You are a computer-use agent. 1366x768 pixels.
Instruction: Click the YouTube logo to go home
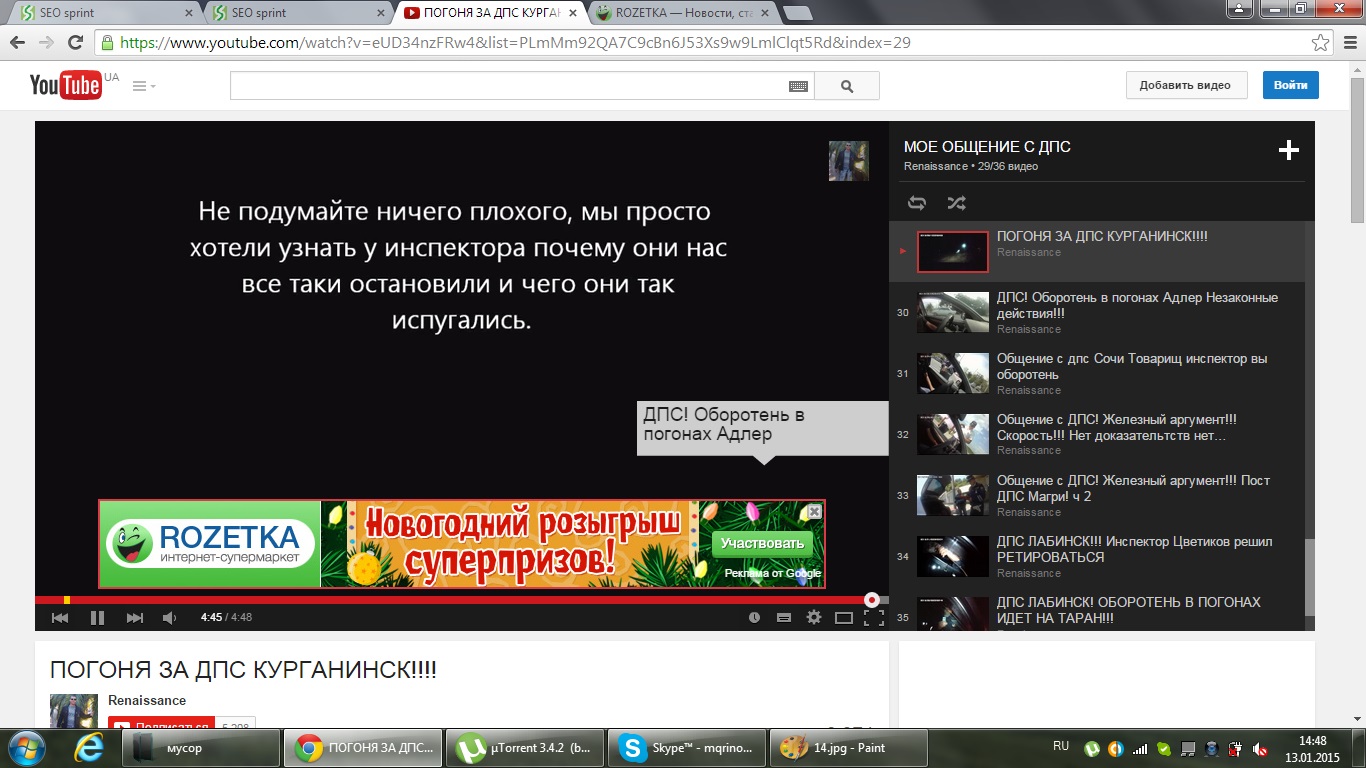(66, 85)
